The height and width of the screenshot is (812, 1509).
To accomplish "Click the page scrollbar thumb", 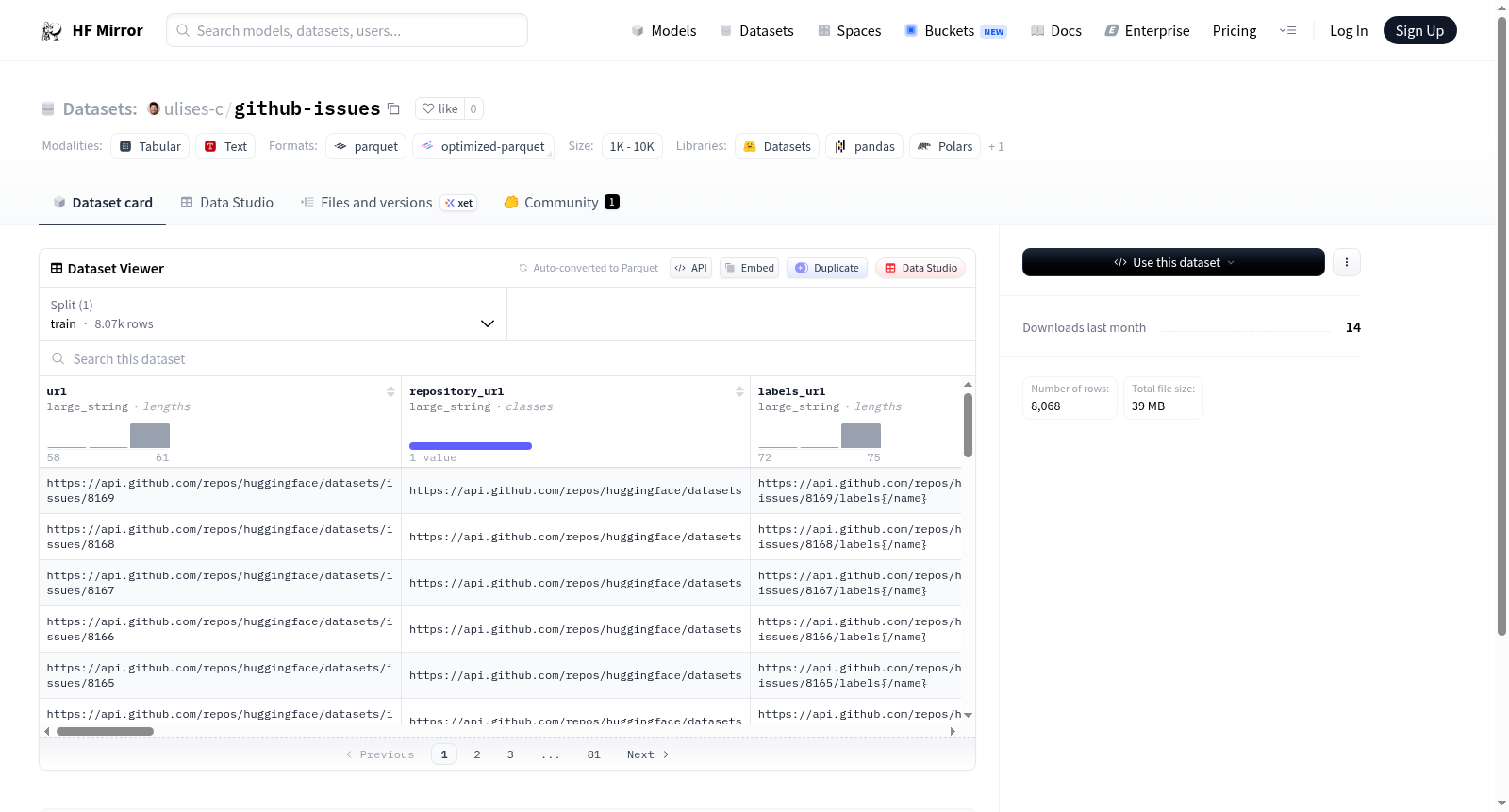I will (x=1501, y=326).
